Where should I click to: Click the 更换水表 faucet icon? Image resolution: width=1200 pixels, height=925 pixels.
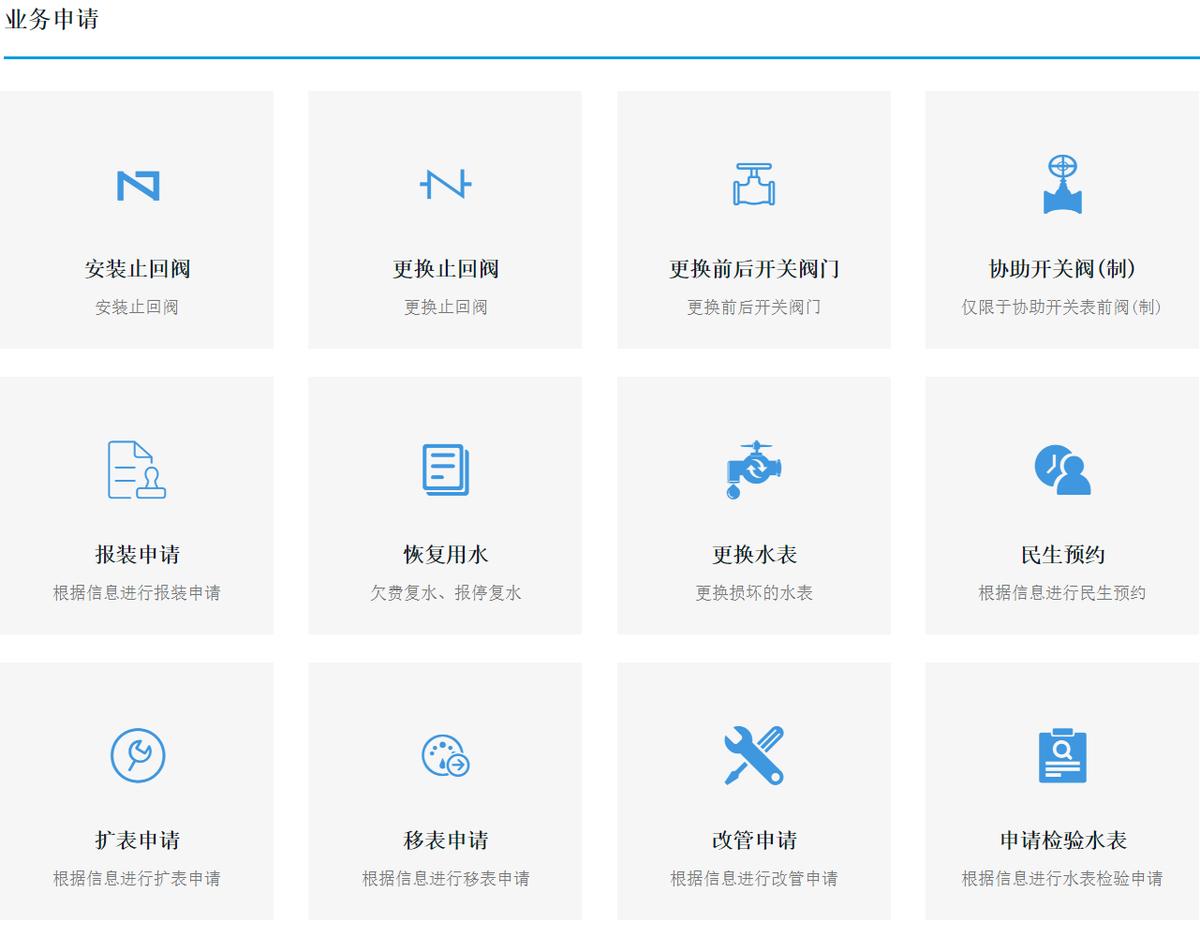click(x=754, y=469)
